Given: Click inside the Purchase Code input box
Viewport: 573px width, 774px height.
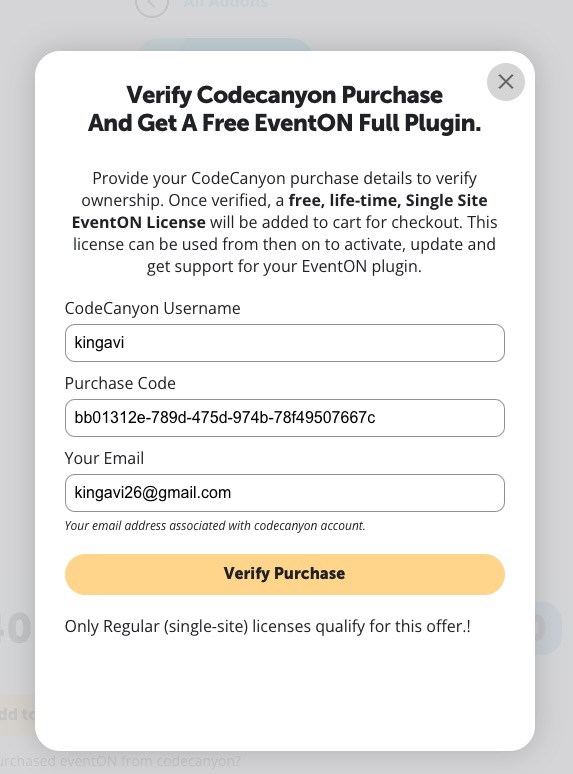Looking at the screenshot, I should [x=285, y=418].
